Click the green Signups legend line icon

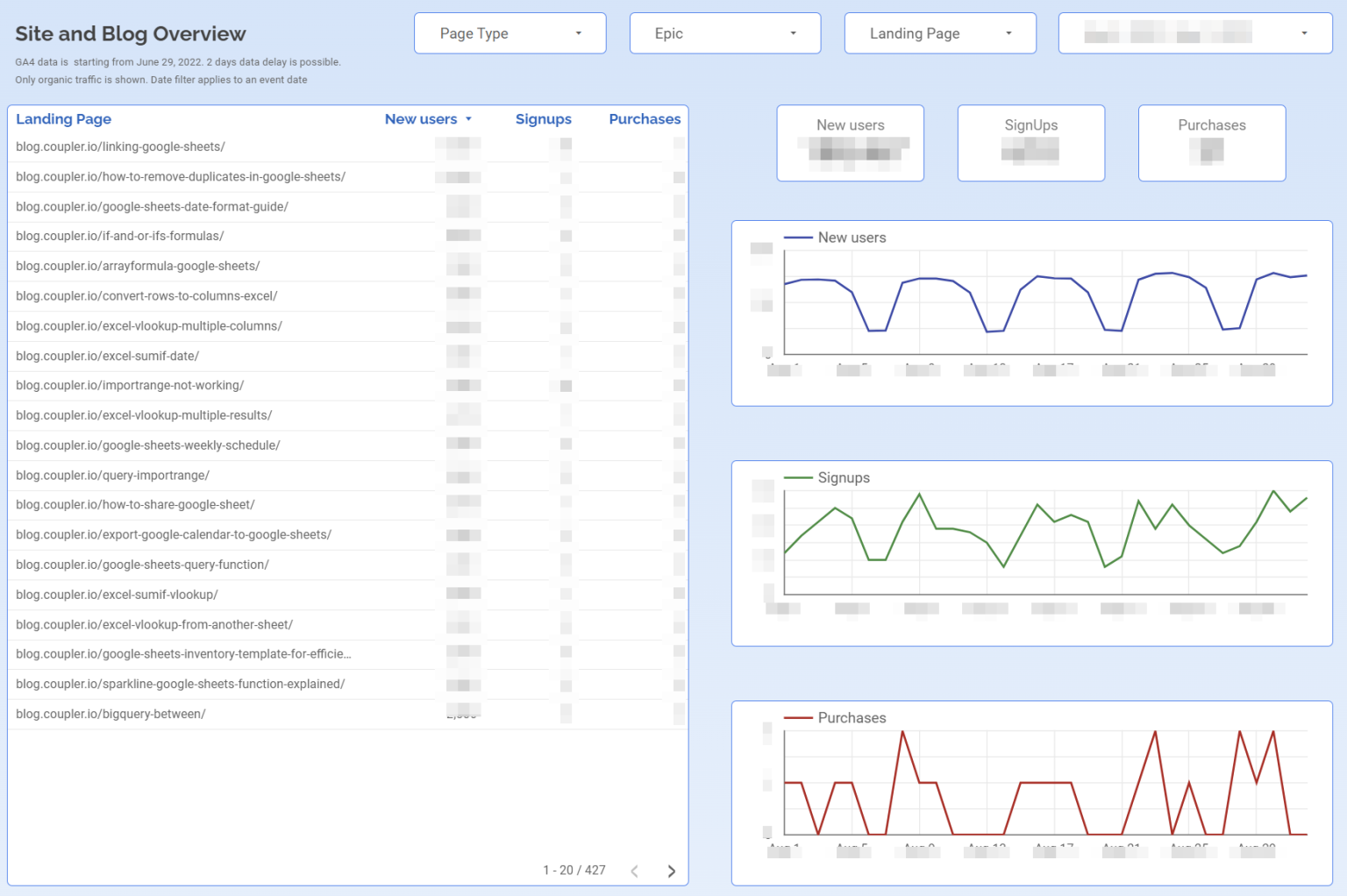click(799, 478)
